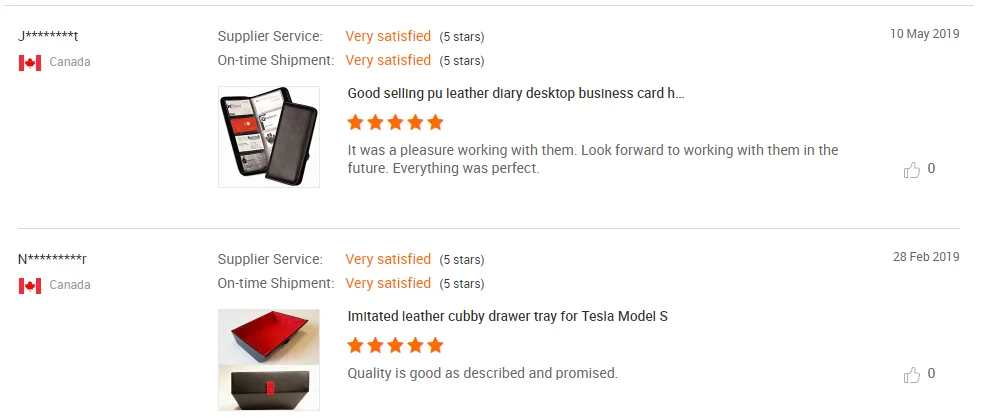Open Tesla cubby drawer tray thumbnail
The height and width of the screenshot is (418, 981).
point(268,359)
